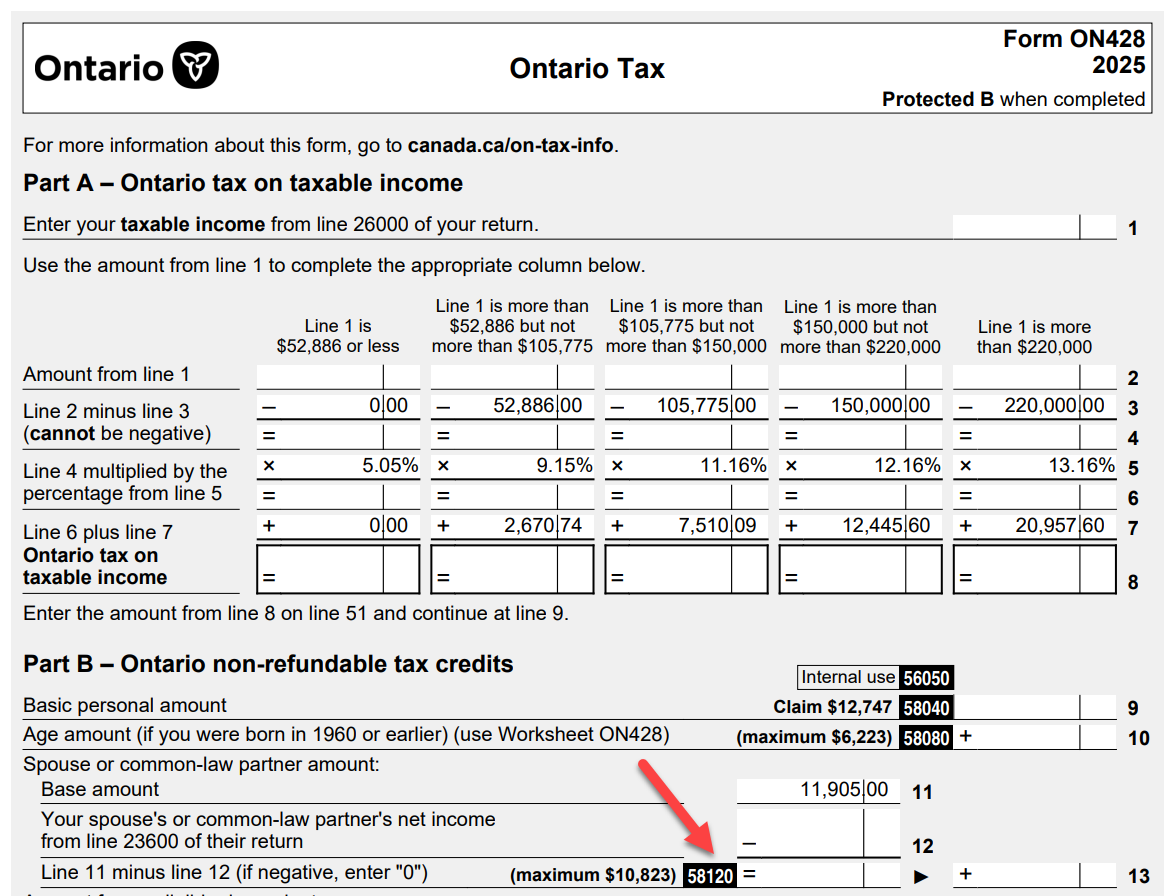The image size is (1175, 896).
Task: Click the 52,886.00 value on line 3
Action: pyautogui.click(x=537, y=406)
